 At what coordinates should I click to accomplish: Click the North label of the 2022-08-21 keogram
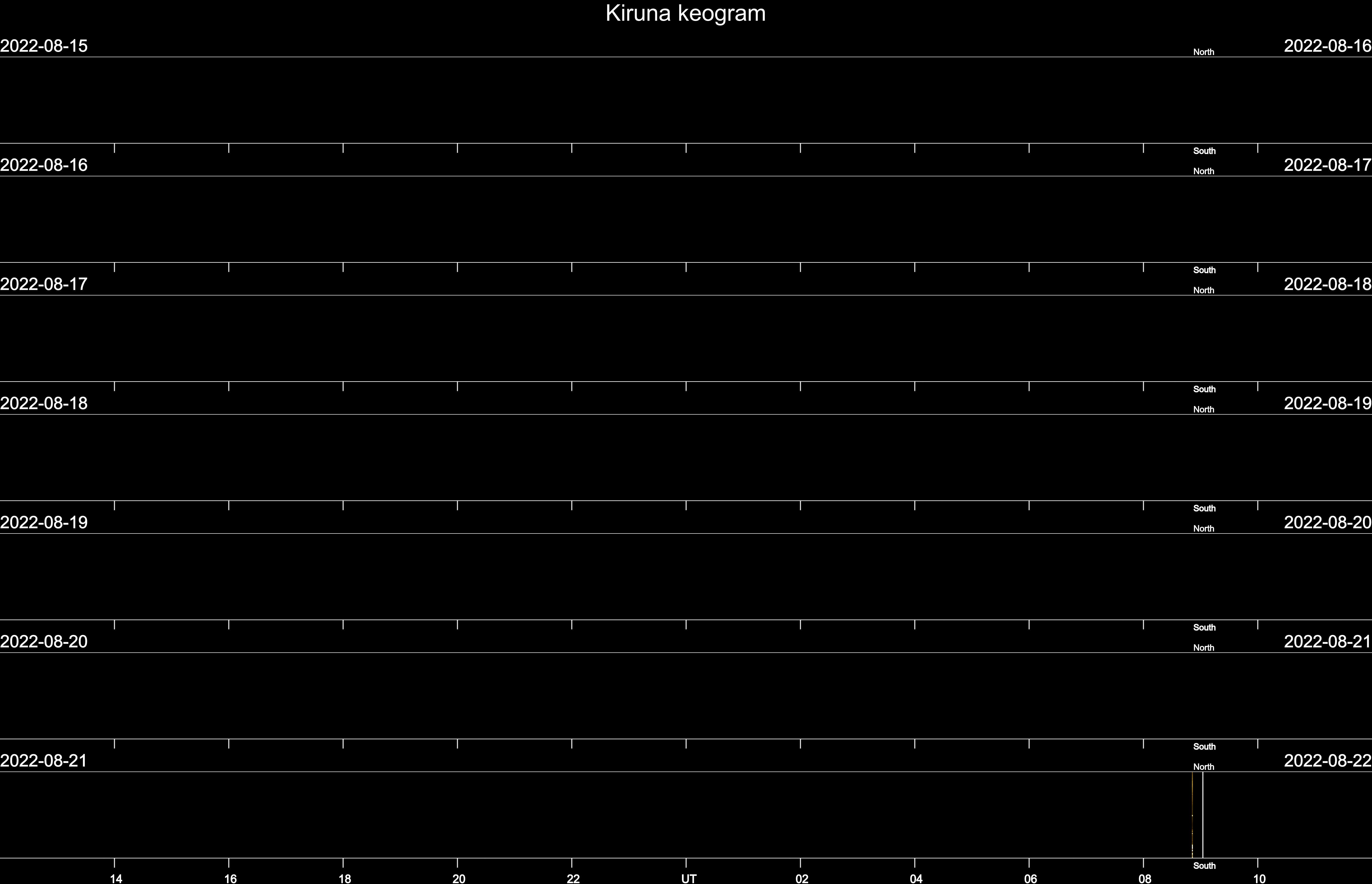1204,767
